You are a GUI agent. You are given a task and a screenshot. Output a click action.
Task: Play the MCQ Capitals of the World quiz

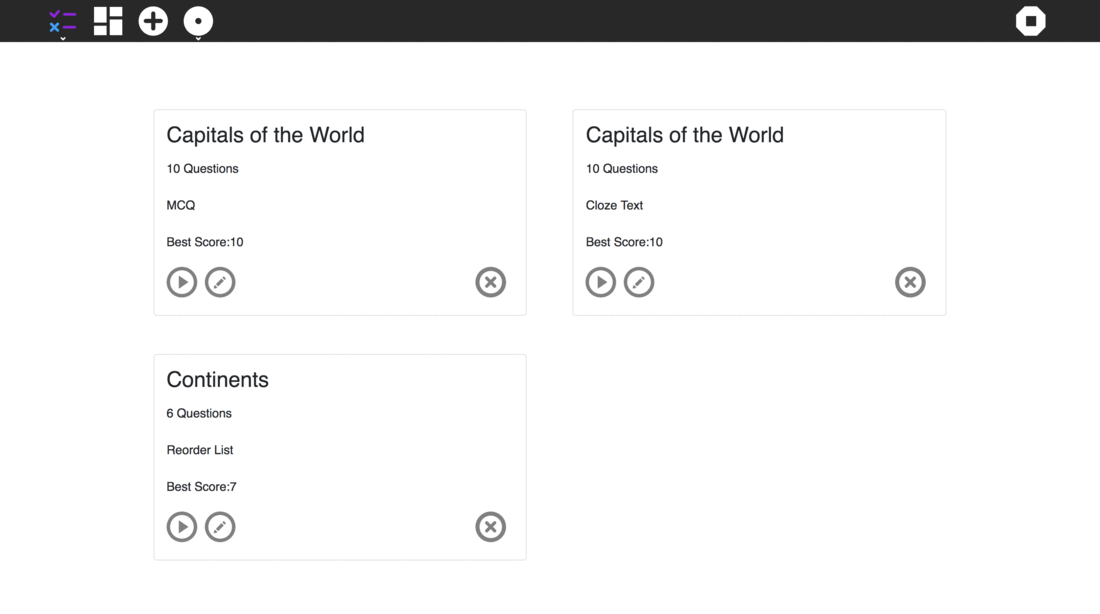[182, 282]
